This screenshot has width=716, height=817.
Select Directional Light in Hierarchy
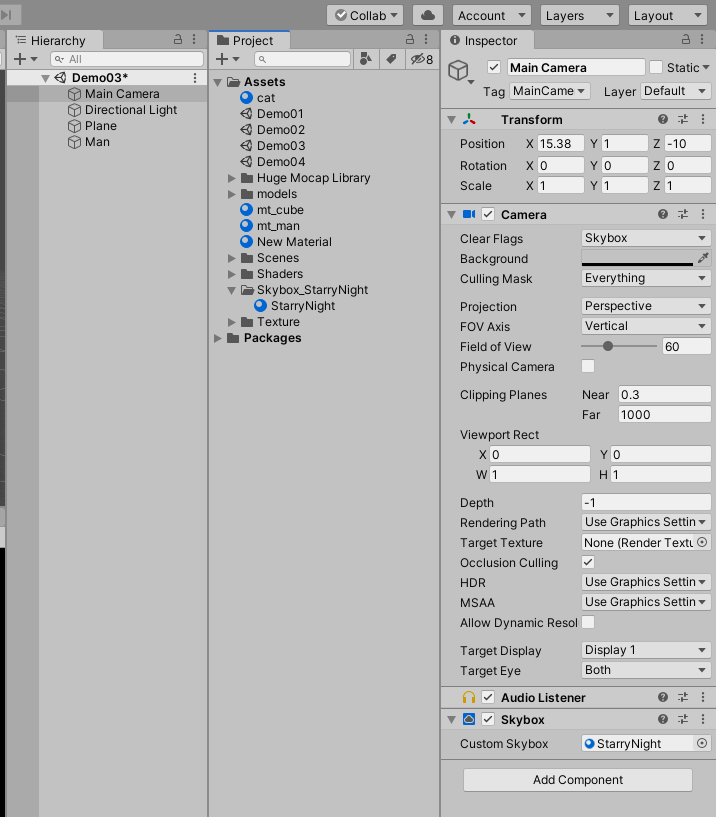(x=131, y=110)
